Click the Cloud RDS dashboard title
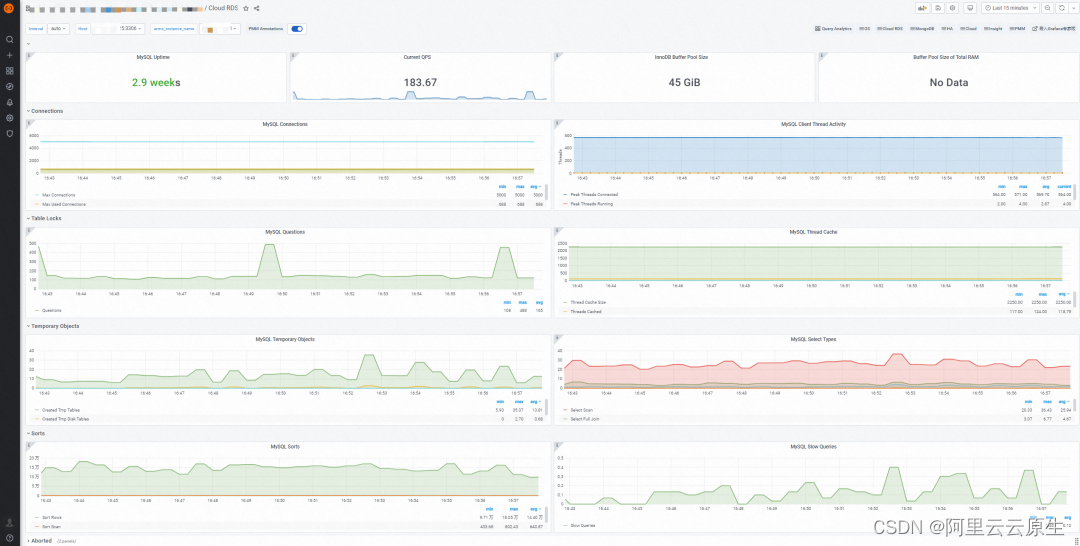Screen dimensions: 1080x546 223,8
